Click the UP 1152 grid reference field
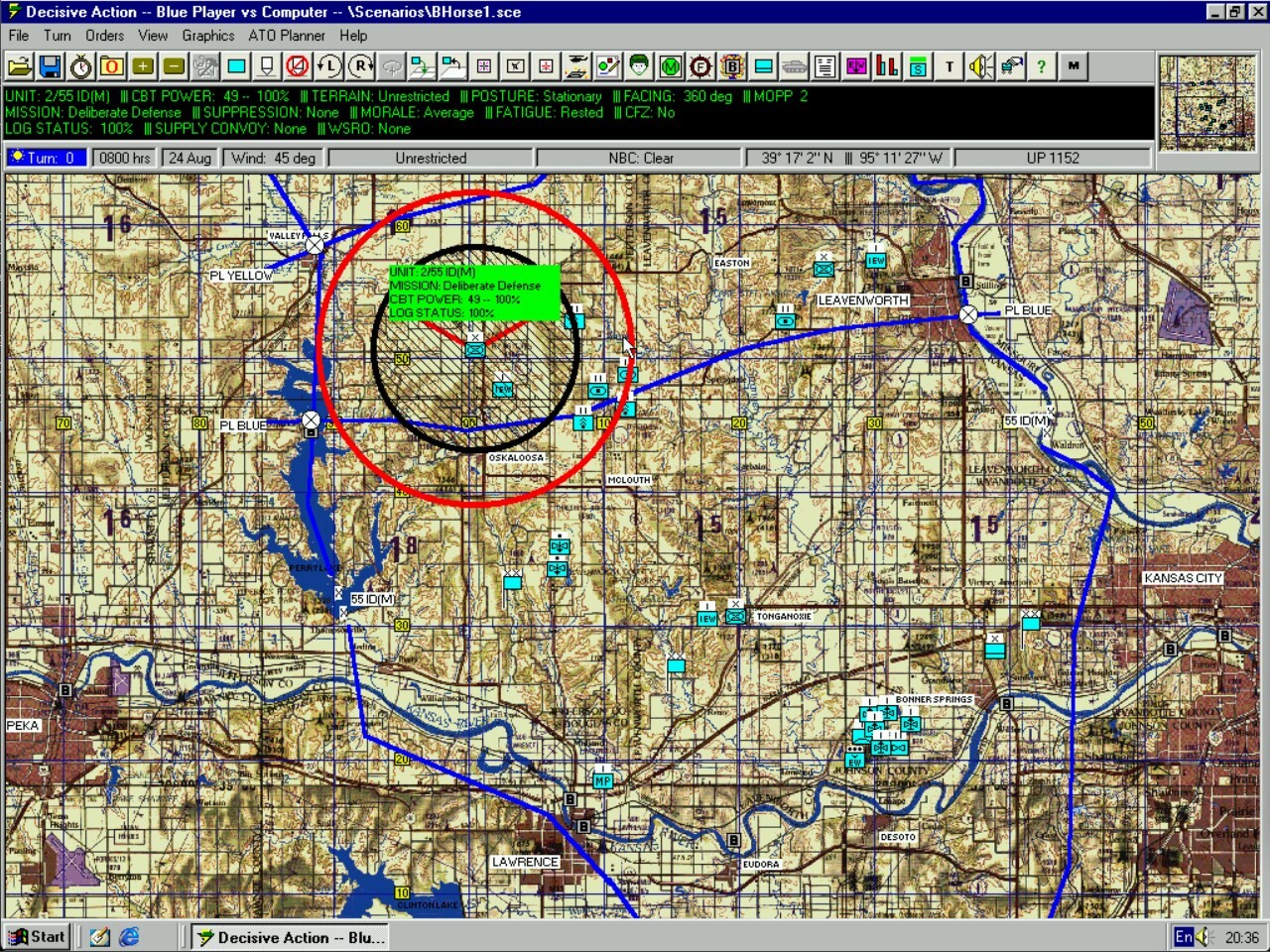Viewport: 1270px width, 952px height. pyautogui.click(x=1053, y=158)
